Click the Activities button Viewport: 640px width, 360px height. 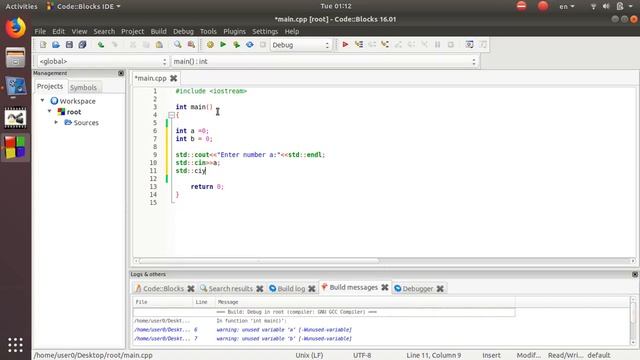(x=21, y=6)
